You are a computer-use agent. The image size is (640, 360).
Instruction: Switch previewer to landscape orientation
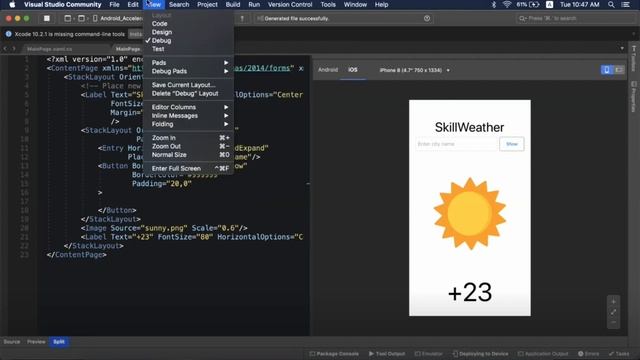point(619,70)
